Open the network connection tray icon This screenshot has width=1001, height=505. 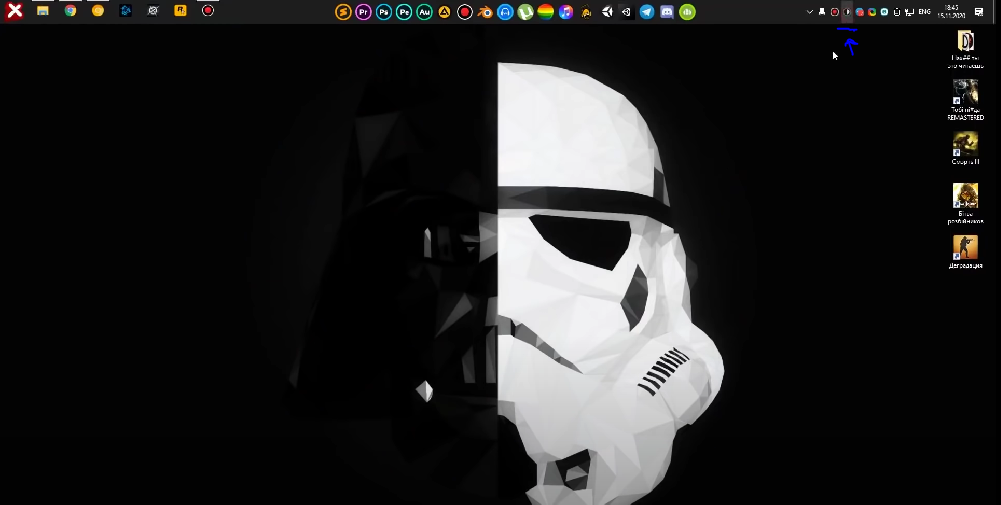pyautogui.click(x=910, y=12)
